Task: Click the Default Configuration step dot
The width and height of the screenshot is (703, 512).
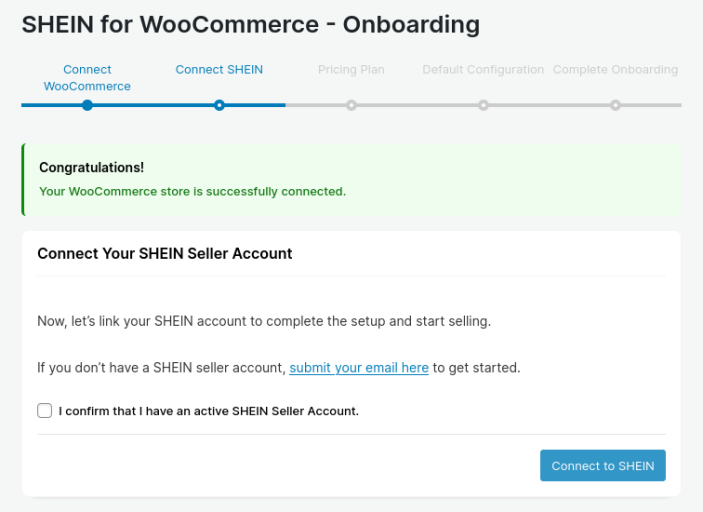Action: [483, 105]
